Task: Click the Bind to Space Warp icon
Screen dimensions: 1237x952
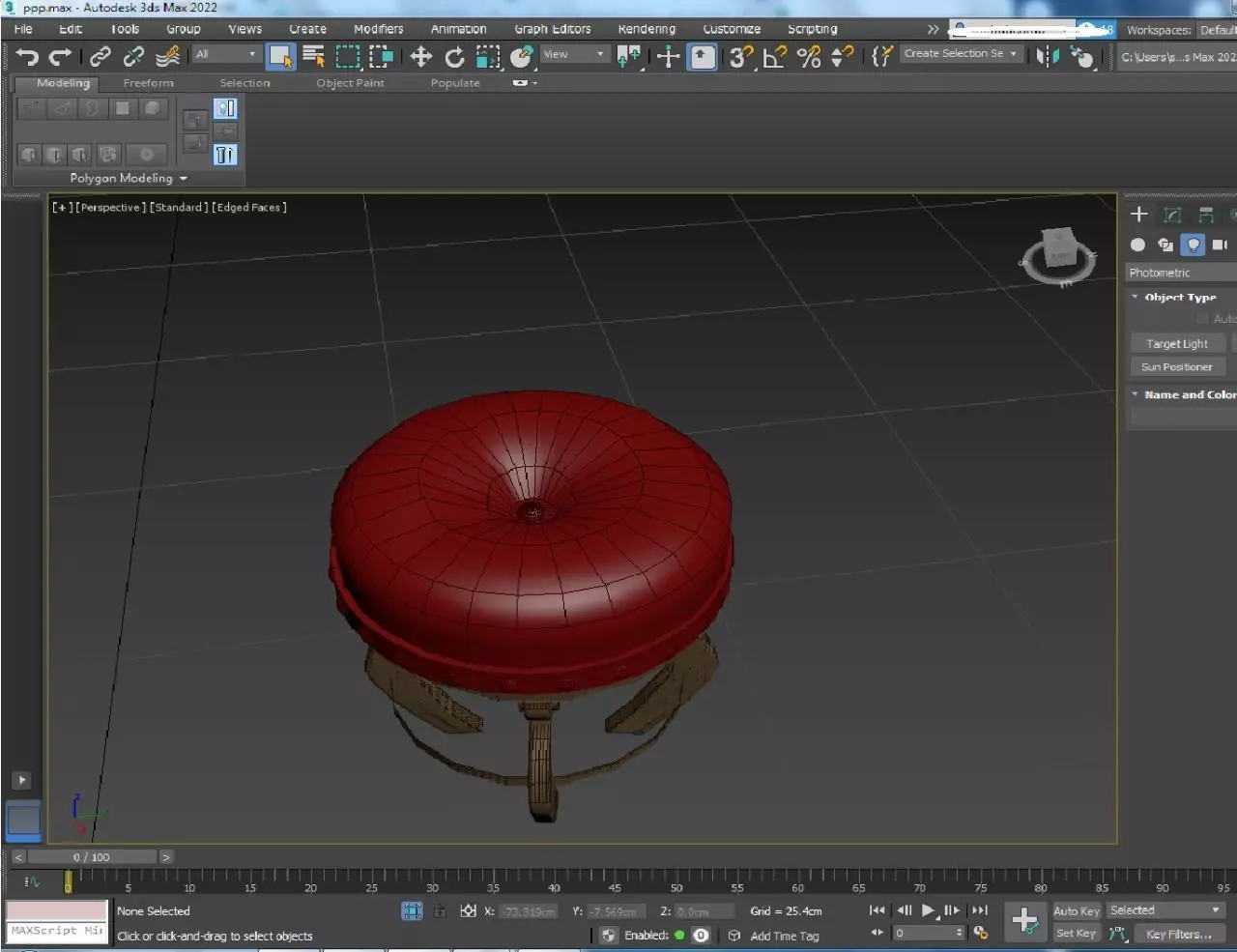Action: coord(167,57)
